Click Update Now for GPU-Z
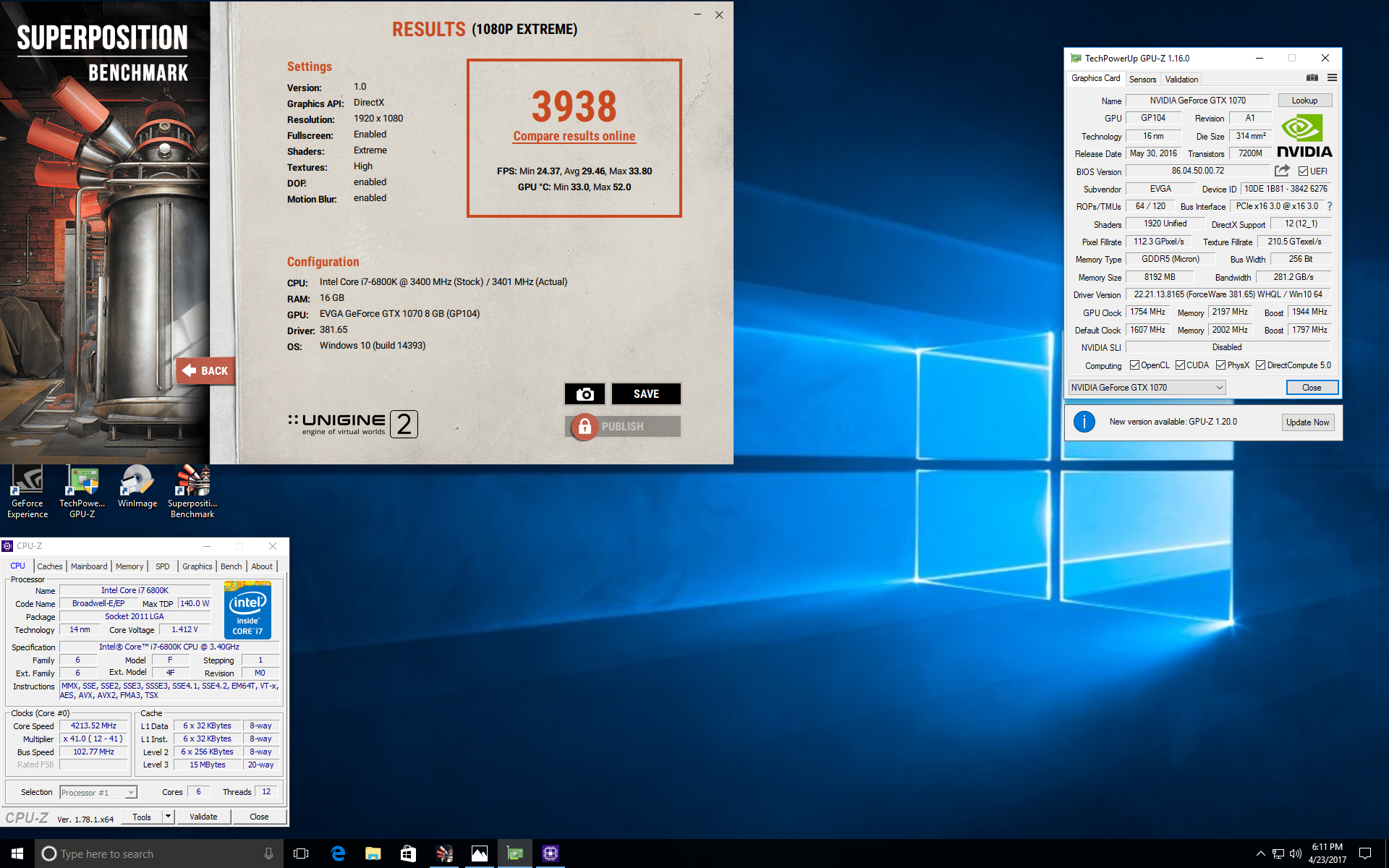The height and width of the screenshot is (868, 1389). [x=1307, y=422]
